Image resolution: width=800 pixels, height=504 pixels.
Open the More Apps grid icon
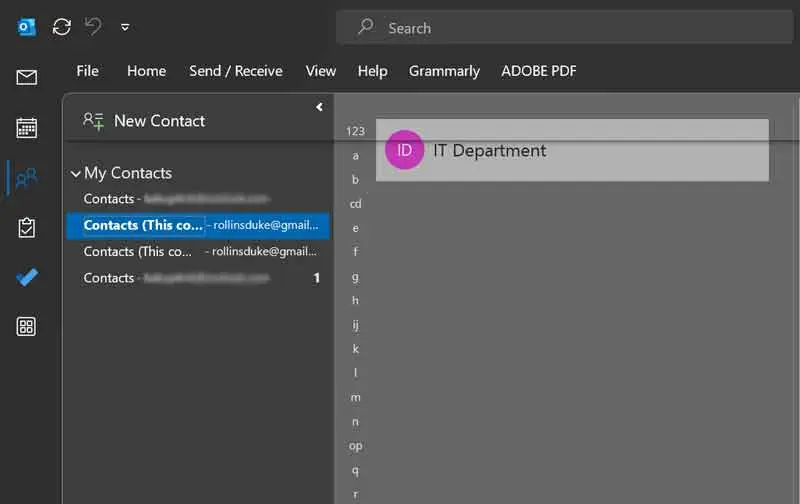[x=27, y=326]
